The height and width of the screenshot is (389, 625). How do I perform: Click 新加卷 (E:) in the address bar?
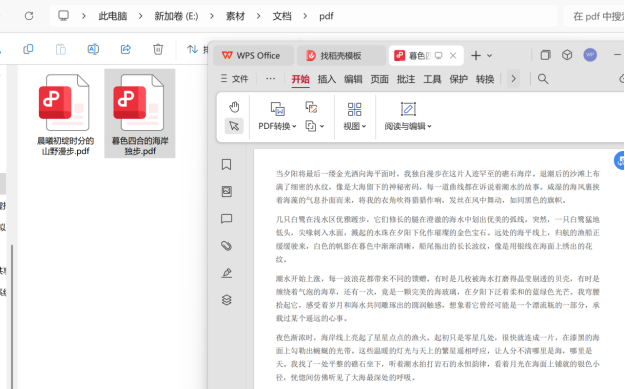[x=176, y=16]
